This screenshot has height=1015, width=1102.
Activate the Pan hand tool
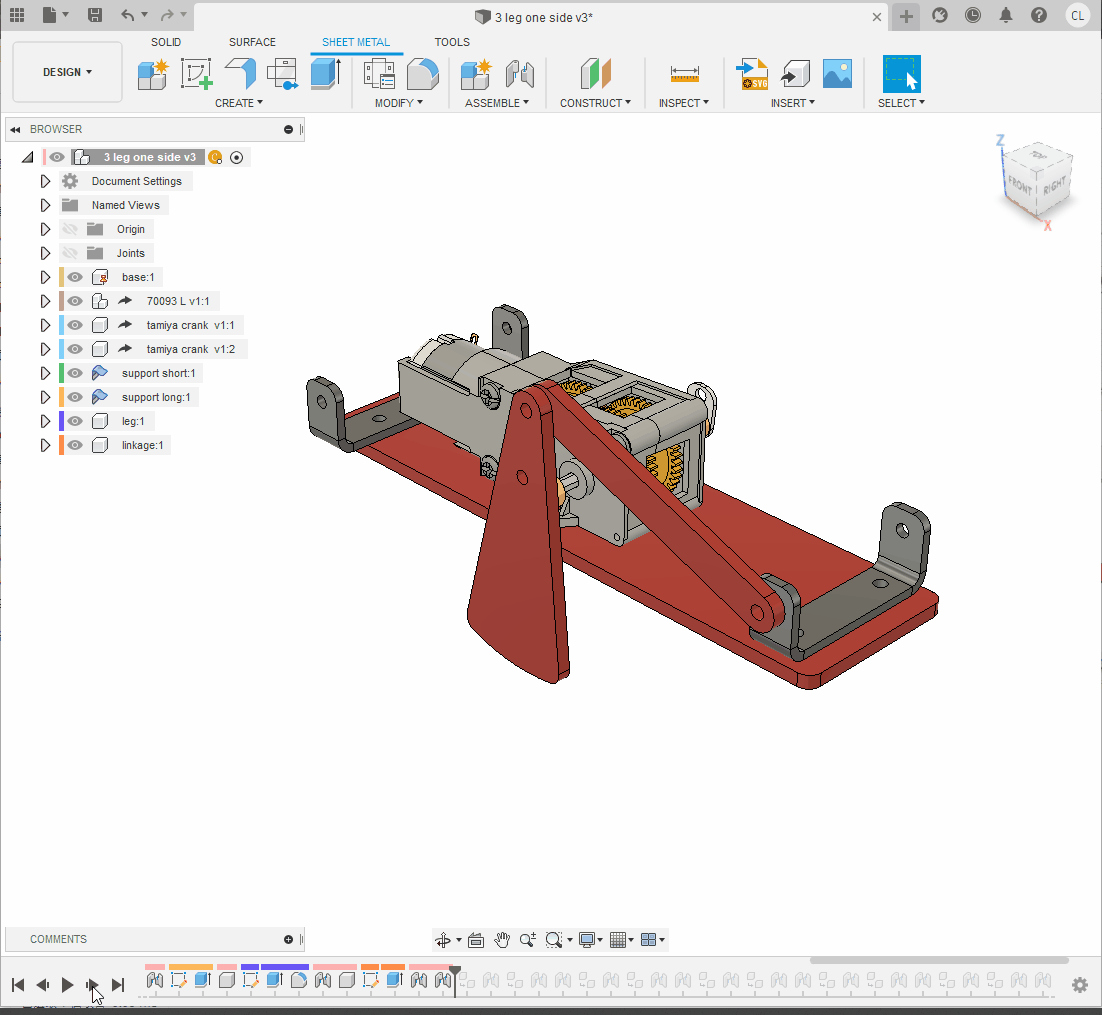click(502, 940)
